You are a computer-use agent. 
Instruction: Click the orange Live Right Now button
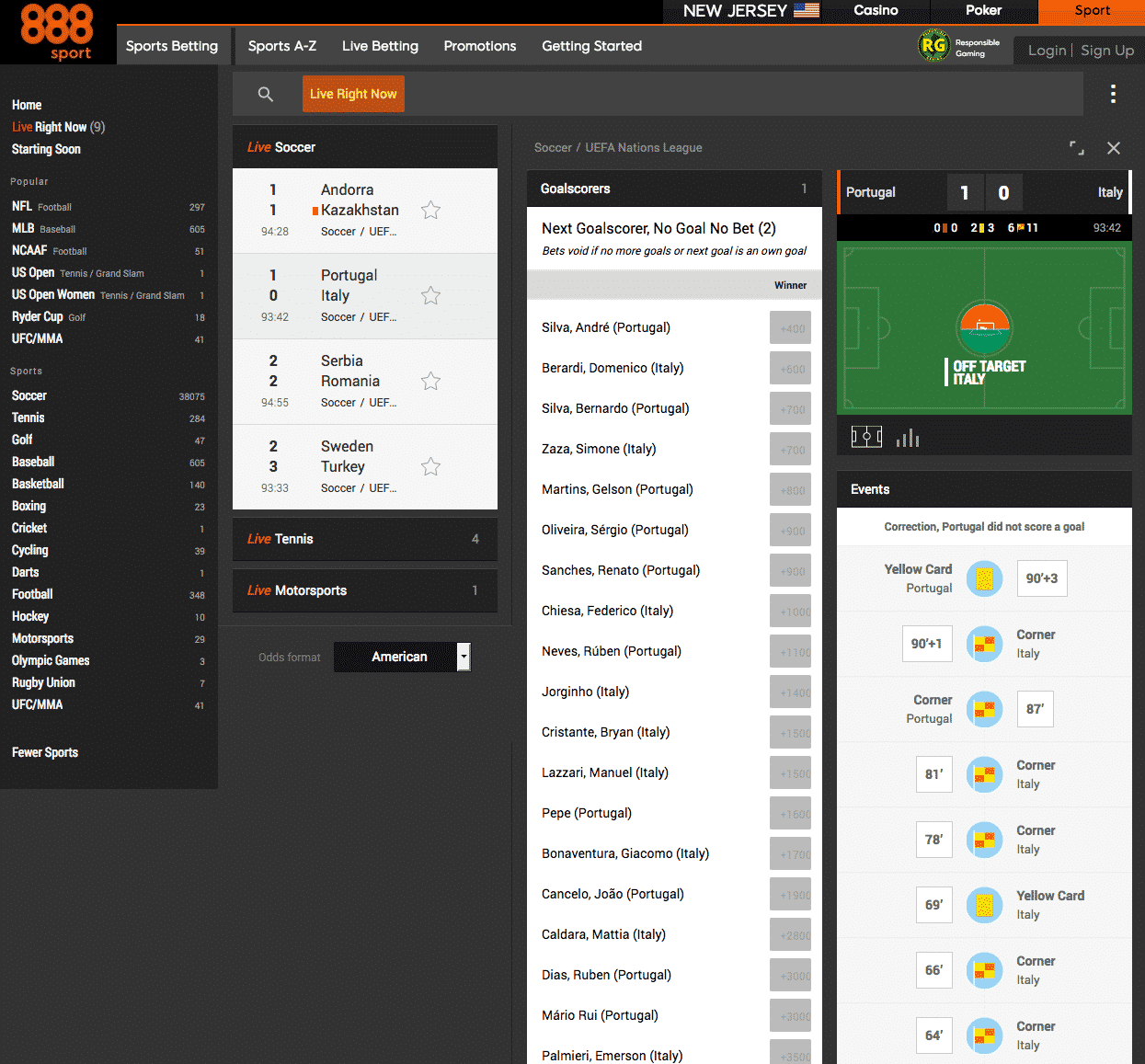353,94
